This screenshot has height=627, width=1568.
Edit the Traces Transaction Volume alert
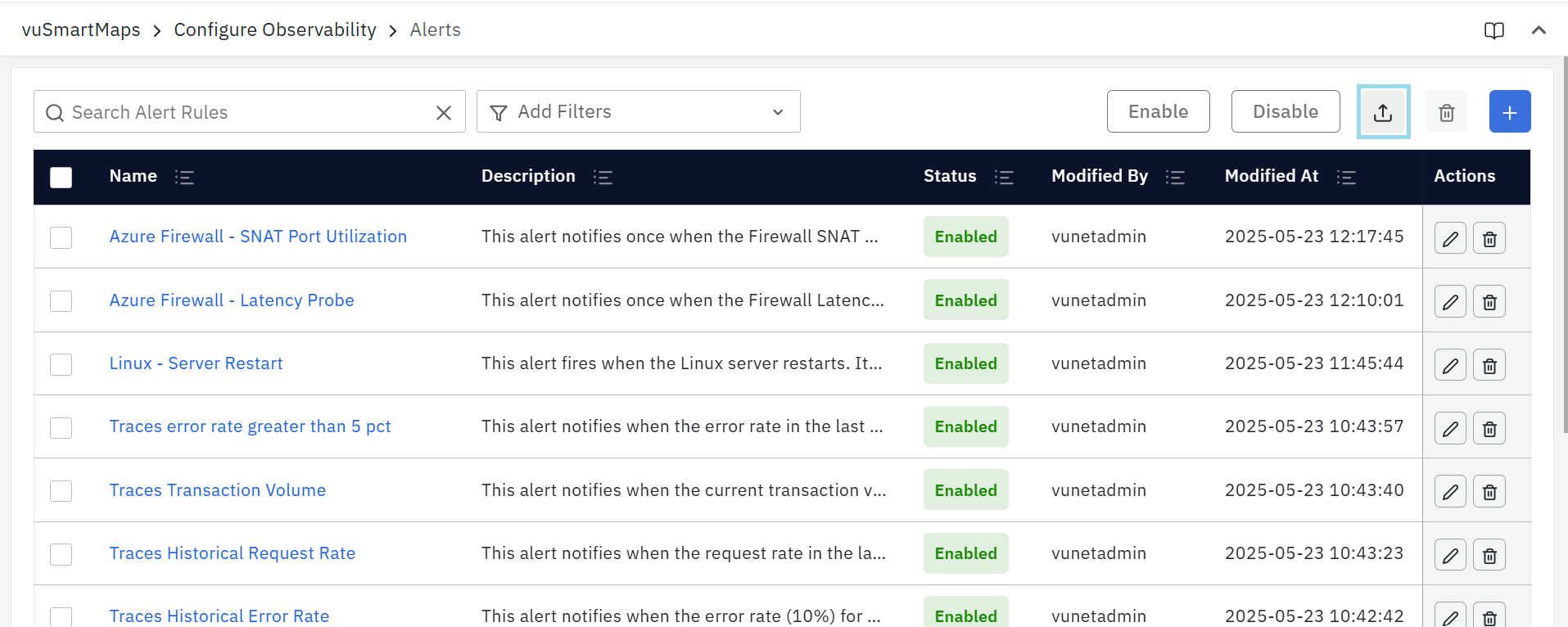[x=1450, y=492]
